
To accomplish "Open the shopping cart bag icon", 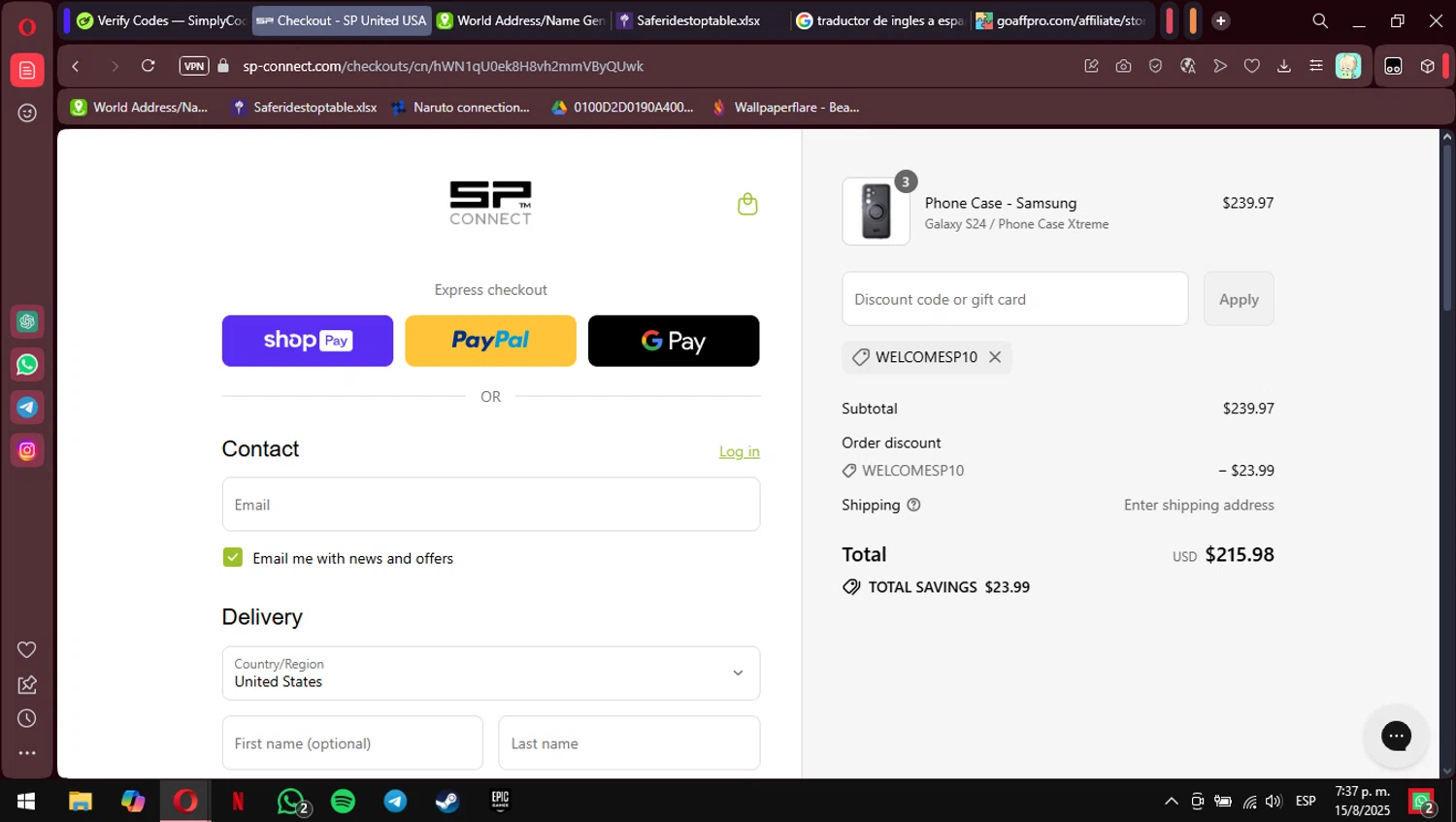I will coord(747,204).
